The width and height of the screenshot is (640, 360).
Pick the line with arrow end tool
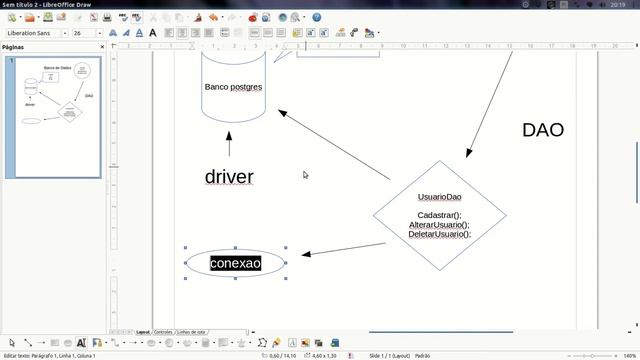41,343
